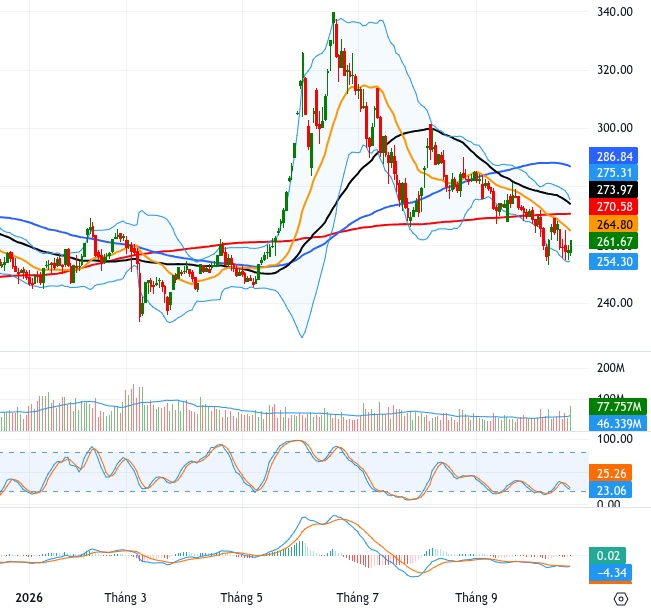Click the Tháng 9 time axis label

pos(476,598)
